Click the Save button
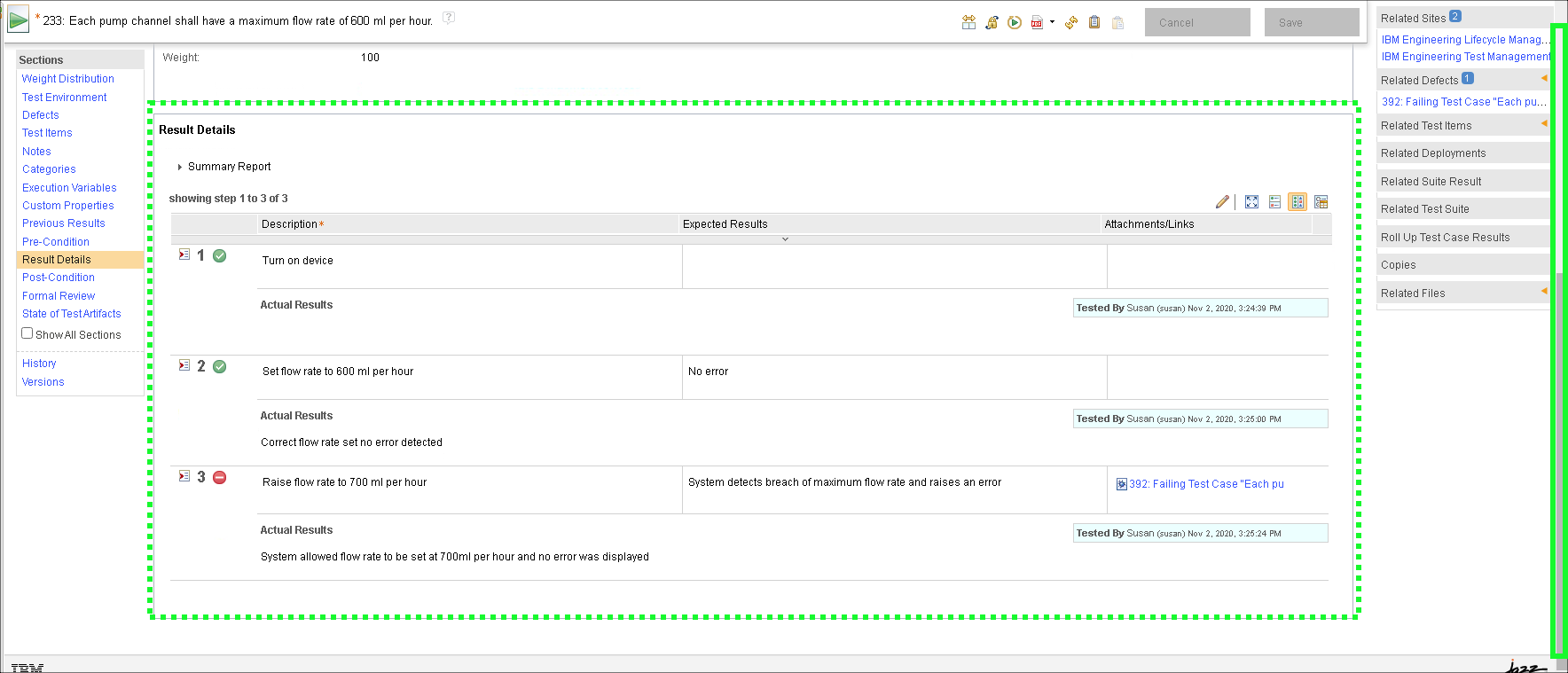Image resolution: width=1568 pixels, height=673 pixels. tap(1311, 23)
